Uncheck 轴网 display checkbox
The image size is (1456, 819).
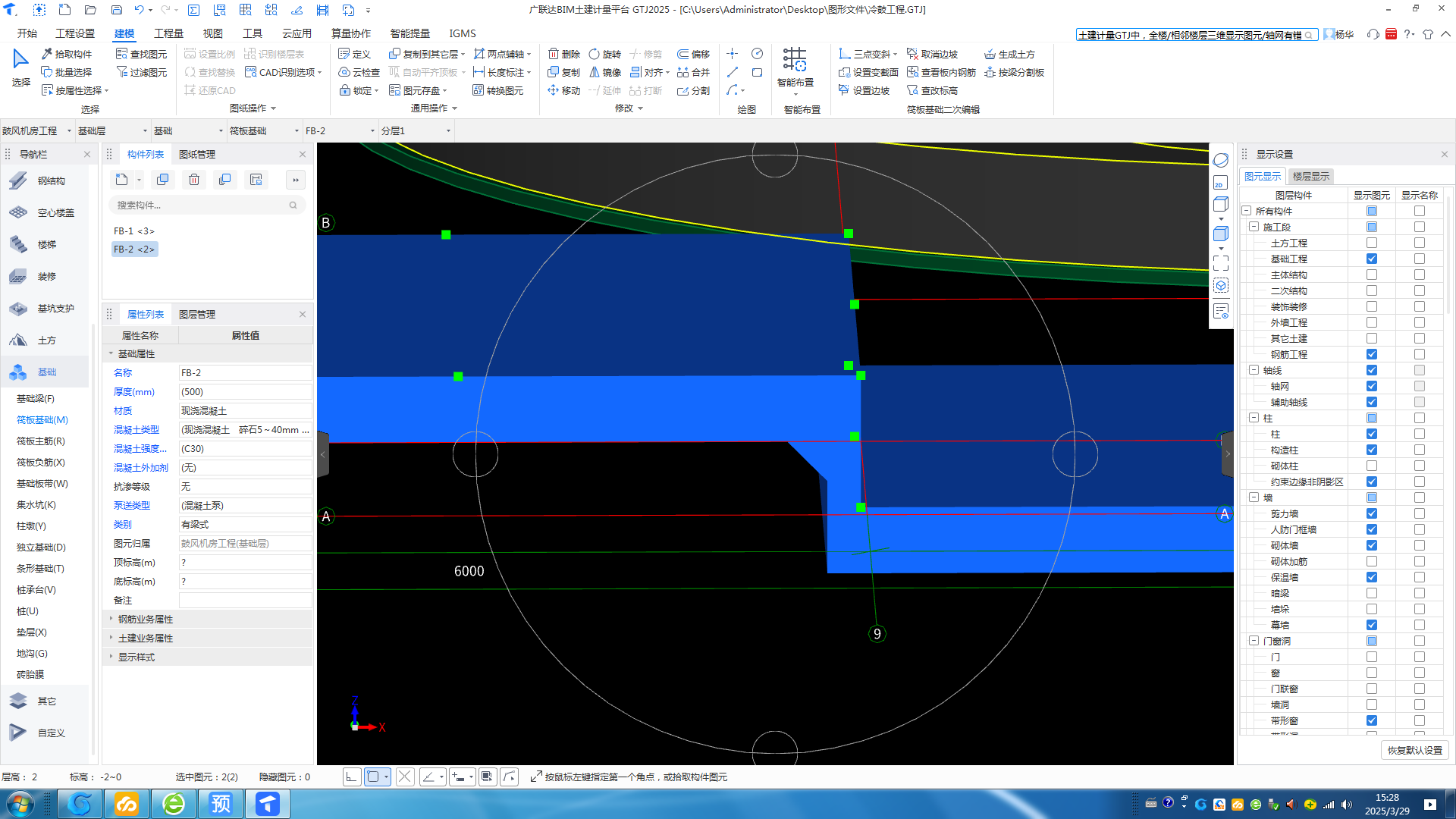[x=1371, y=386]
